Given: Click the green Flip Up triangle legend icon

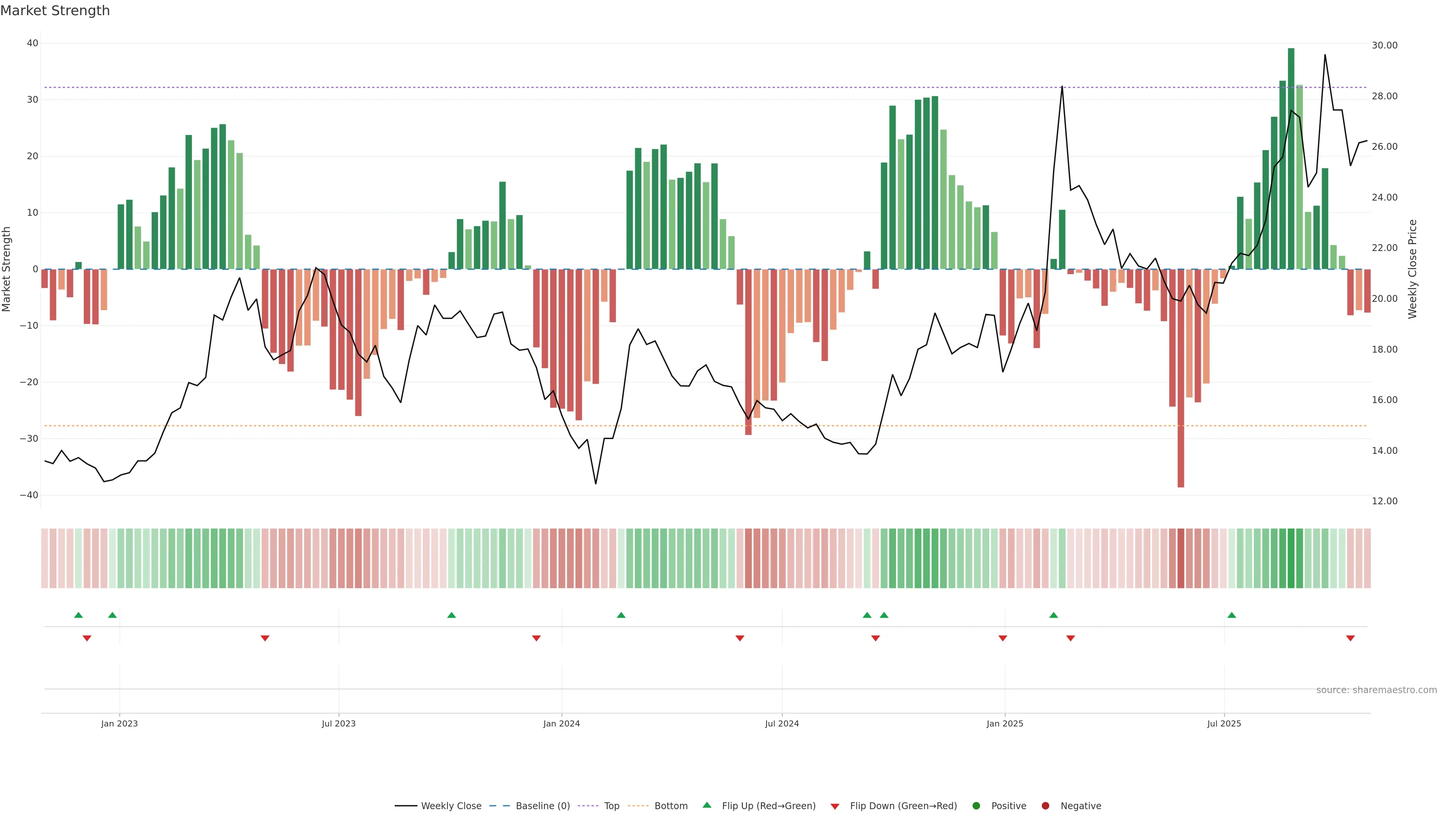Looking at the screenshot, I should tap(706, 805).
